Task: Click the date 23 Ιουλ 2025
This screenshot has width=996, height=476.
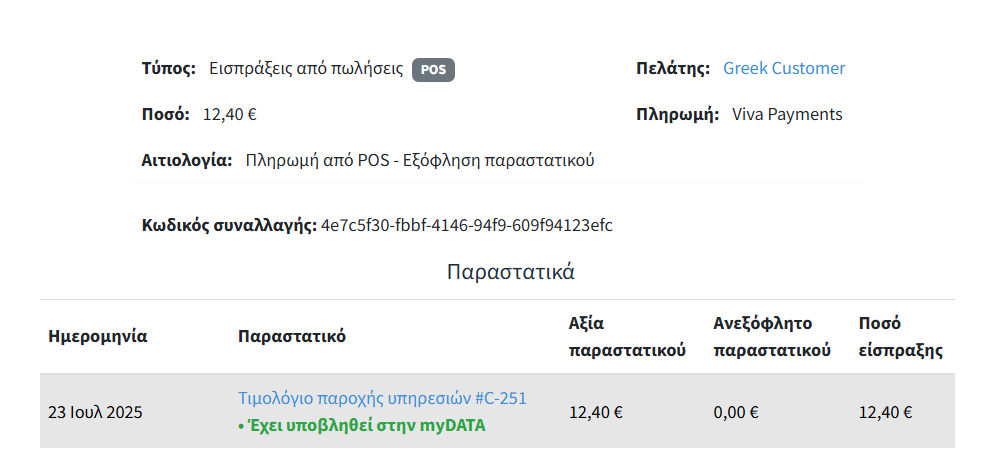Action: click(96, 411)
